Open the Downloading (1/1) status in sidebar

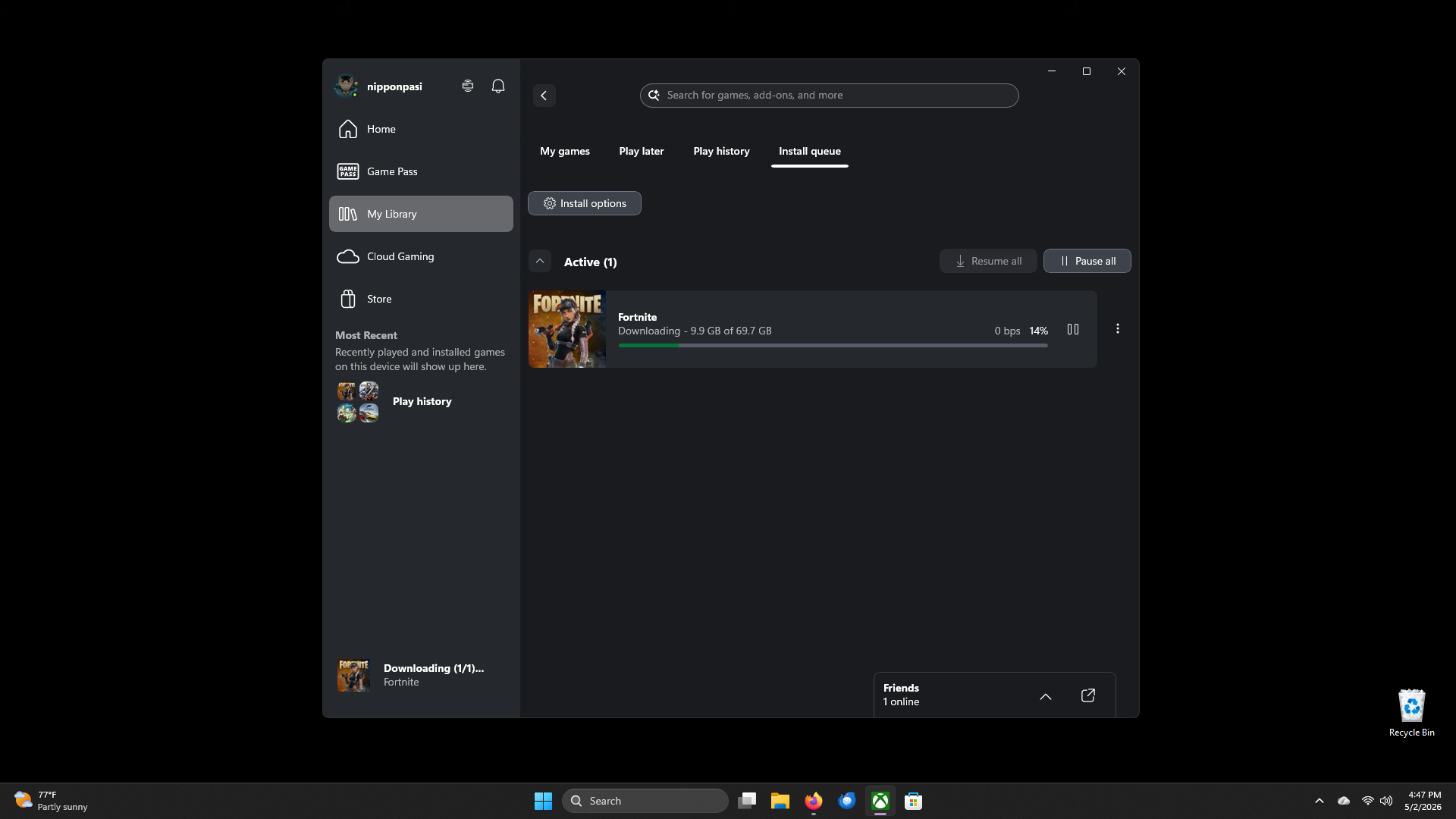point(421,675)
